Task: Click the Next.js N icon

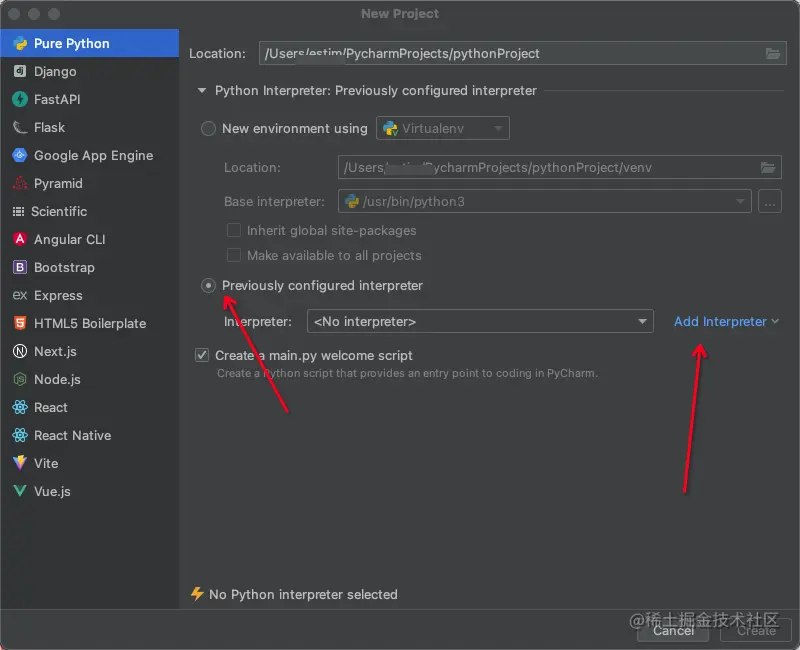Action: click(x=20, y=351)
